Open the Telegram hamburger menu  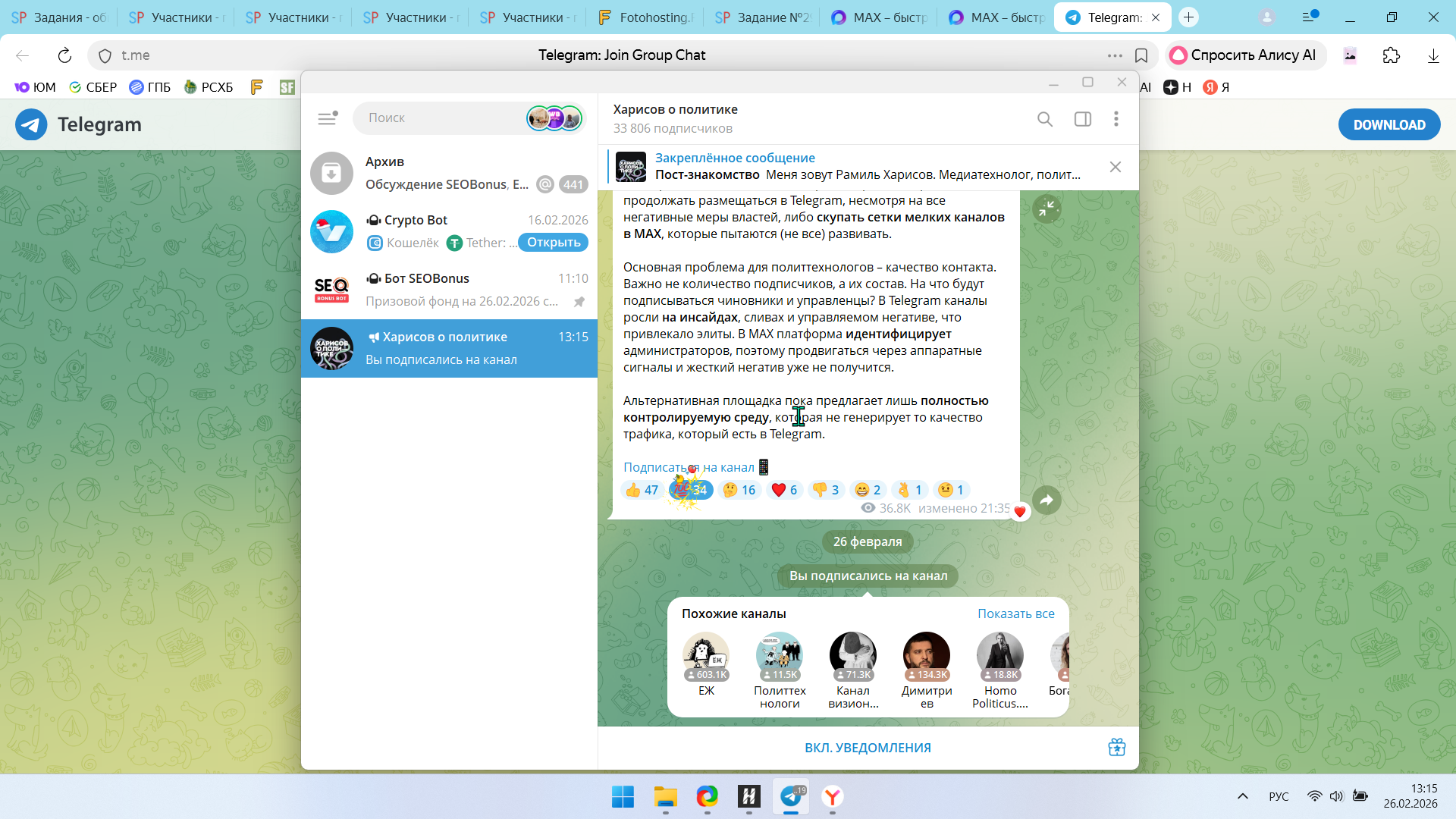tap(327, 118)
